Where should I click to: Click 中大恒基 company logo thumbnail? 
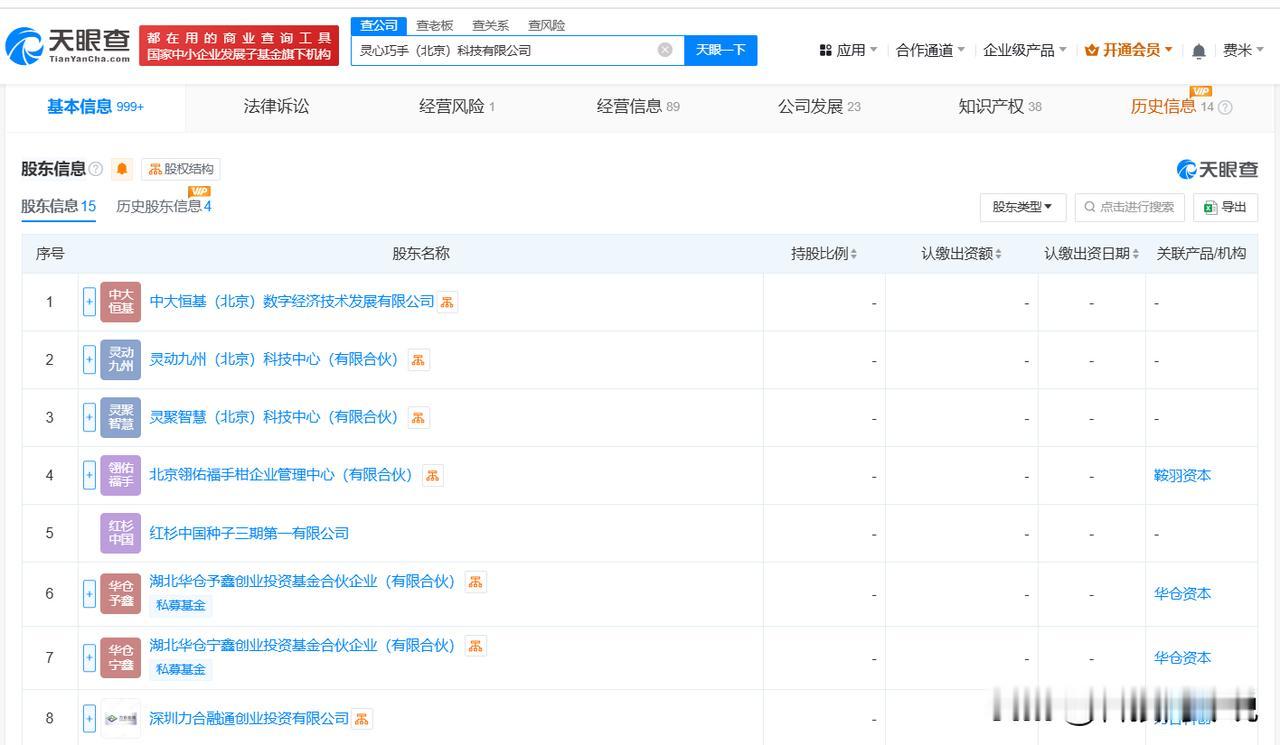(121, 302)
